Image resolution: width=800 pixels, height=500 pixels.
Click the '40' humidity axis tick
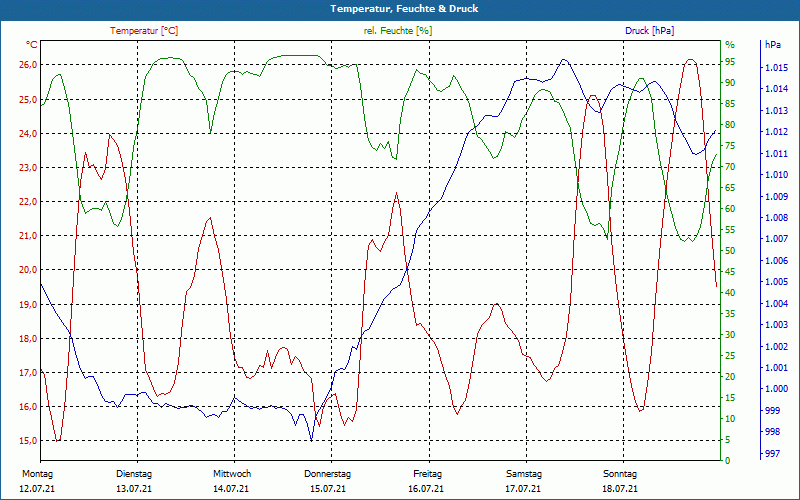point(730,293)
